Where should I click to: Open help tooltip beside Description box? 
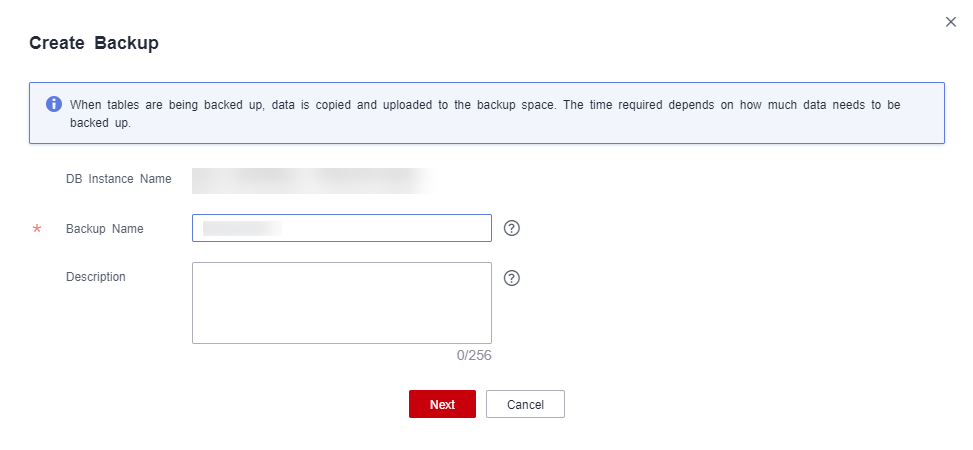(x=512, y=278)
